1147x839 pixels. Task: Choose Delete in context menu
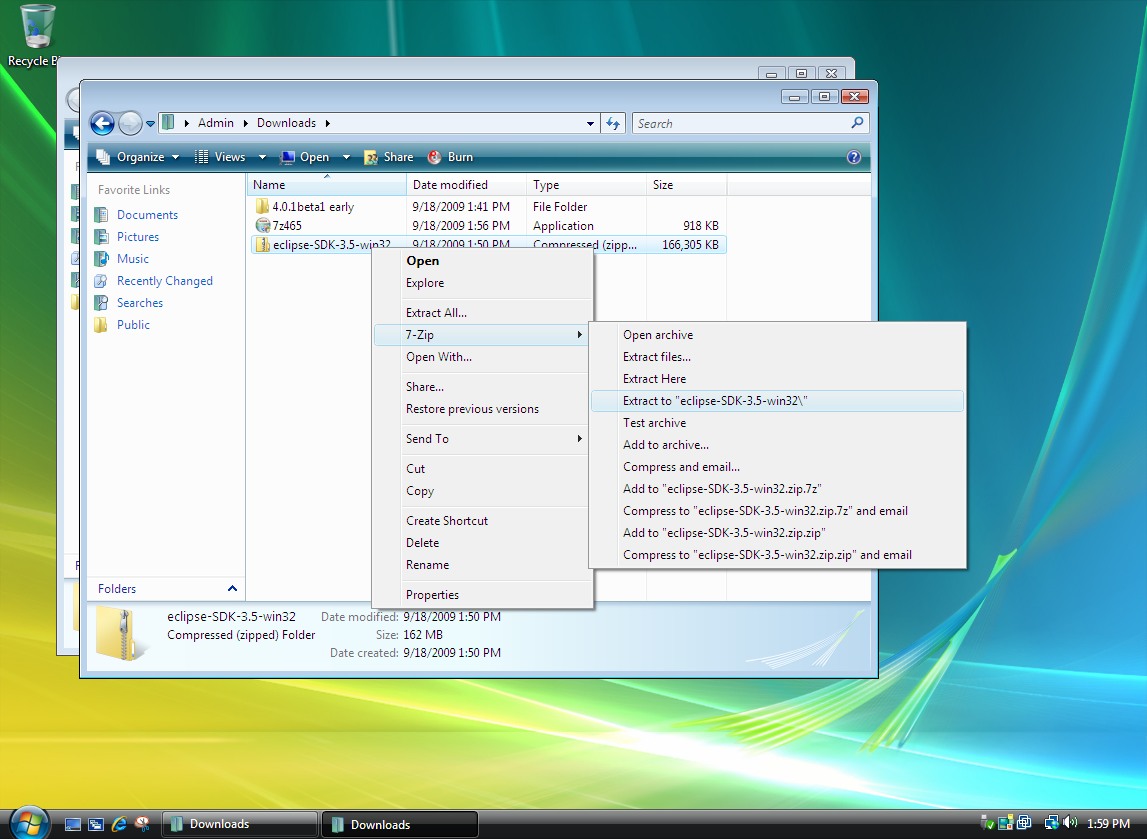pyautogui.click(x=482, y=543)
